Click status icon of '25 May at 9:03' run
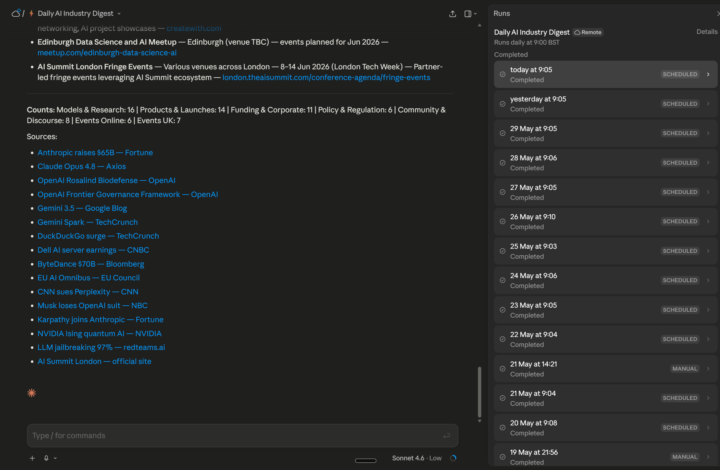The width and height of the screenshot is (720, 470). [x=502, y=251]
